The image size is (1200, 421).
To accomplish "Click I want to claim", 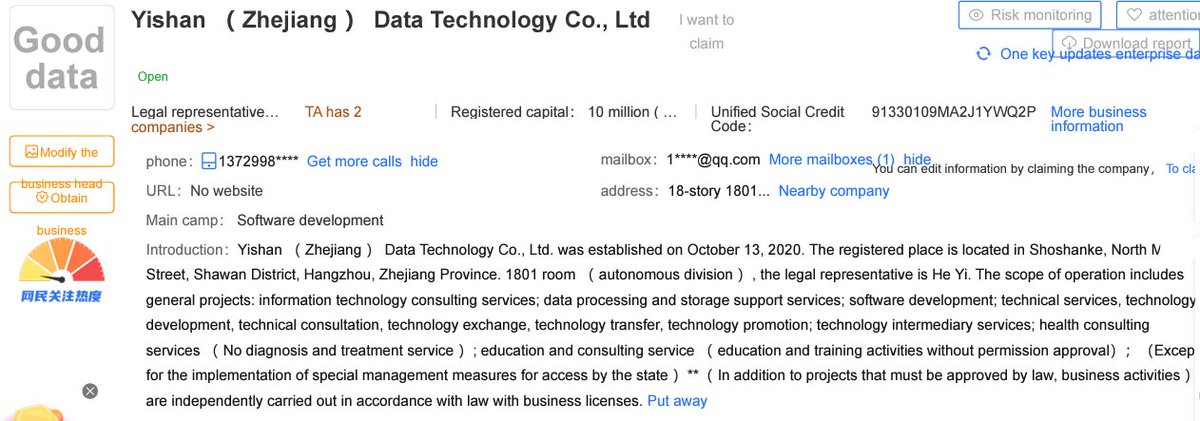I will [706, 31].
